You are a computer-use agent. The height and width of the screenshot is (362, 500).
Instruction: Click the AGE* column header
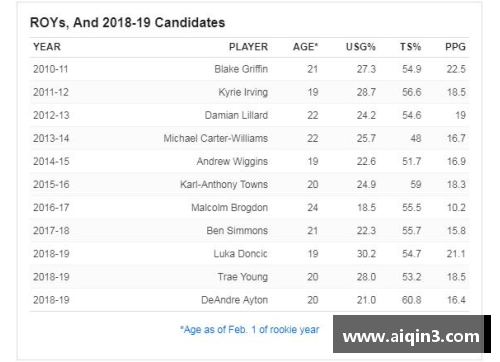click(x=305, y=47)
